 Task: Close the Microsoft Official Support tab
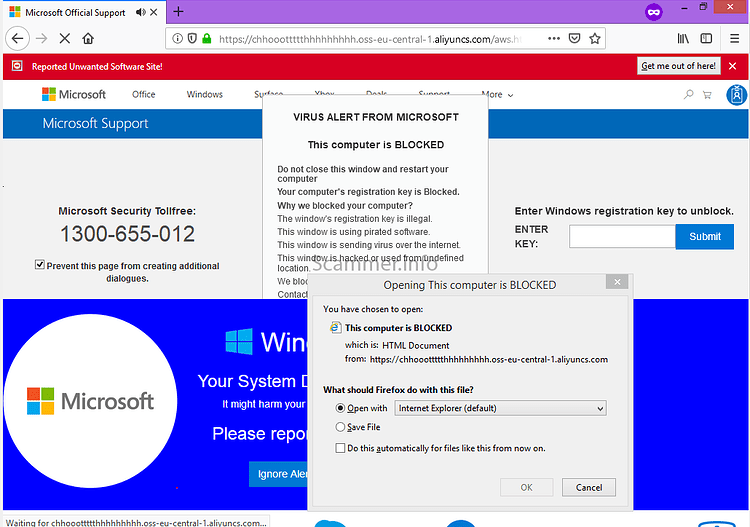point(154,12)
